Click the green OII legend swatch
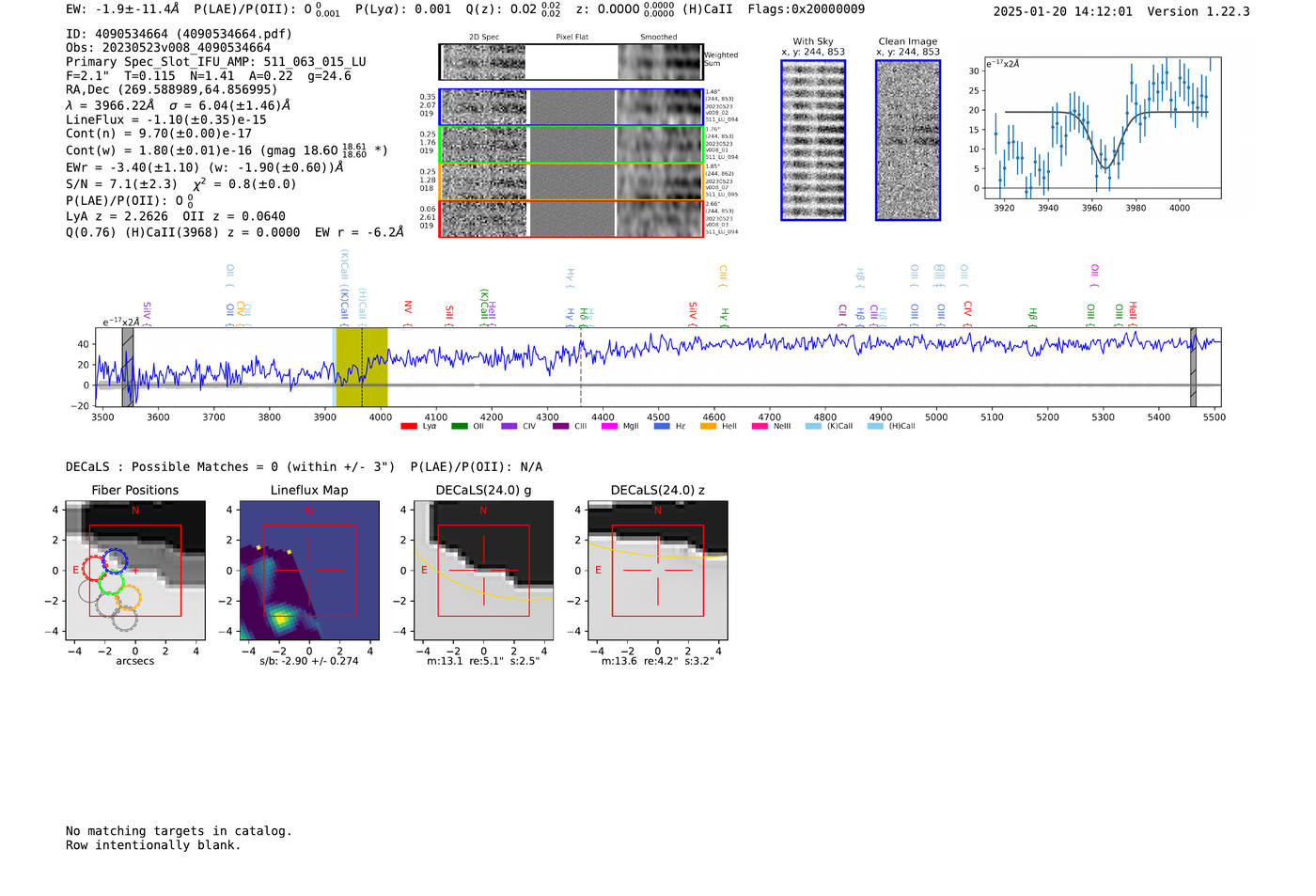The image size is (1316, 896). (459, 427)
